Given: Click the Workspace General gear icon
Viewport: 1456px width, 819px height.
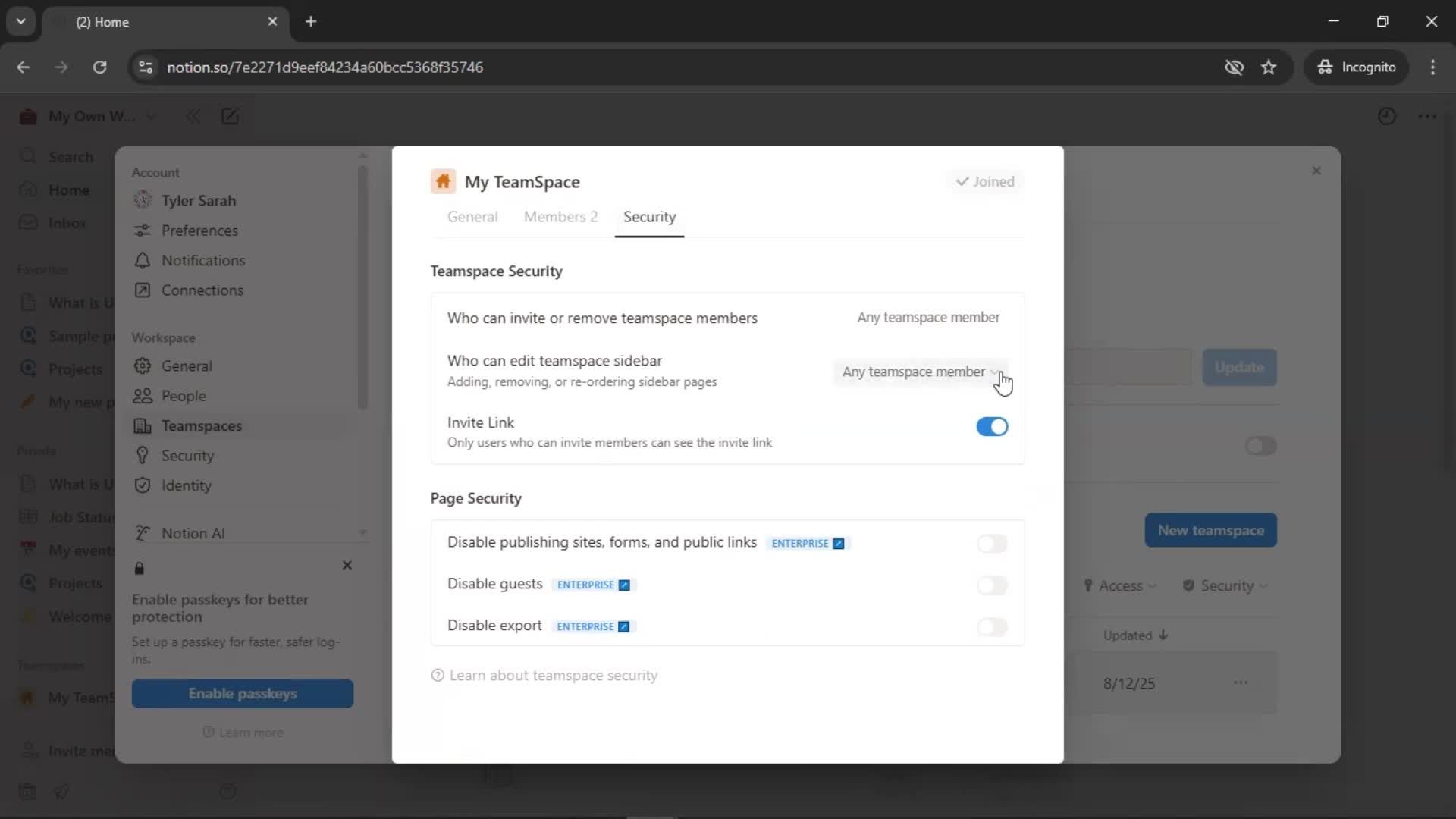Looking at the screenshot, I should (x=142, y=366).
